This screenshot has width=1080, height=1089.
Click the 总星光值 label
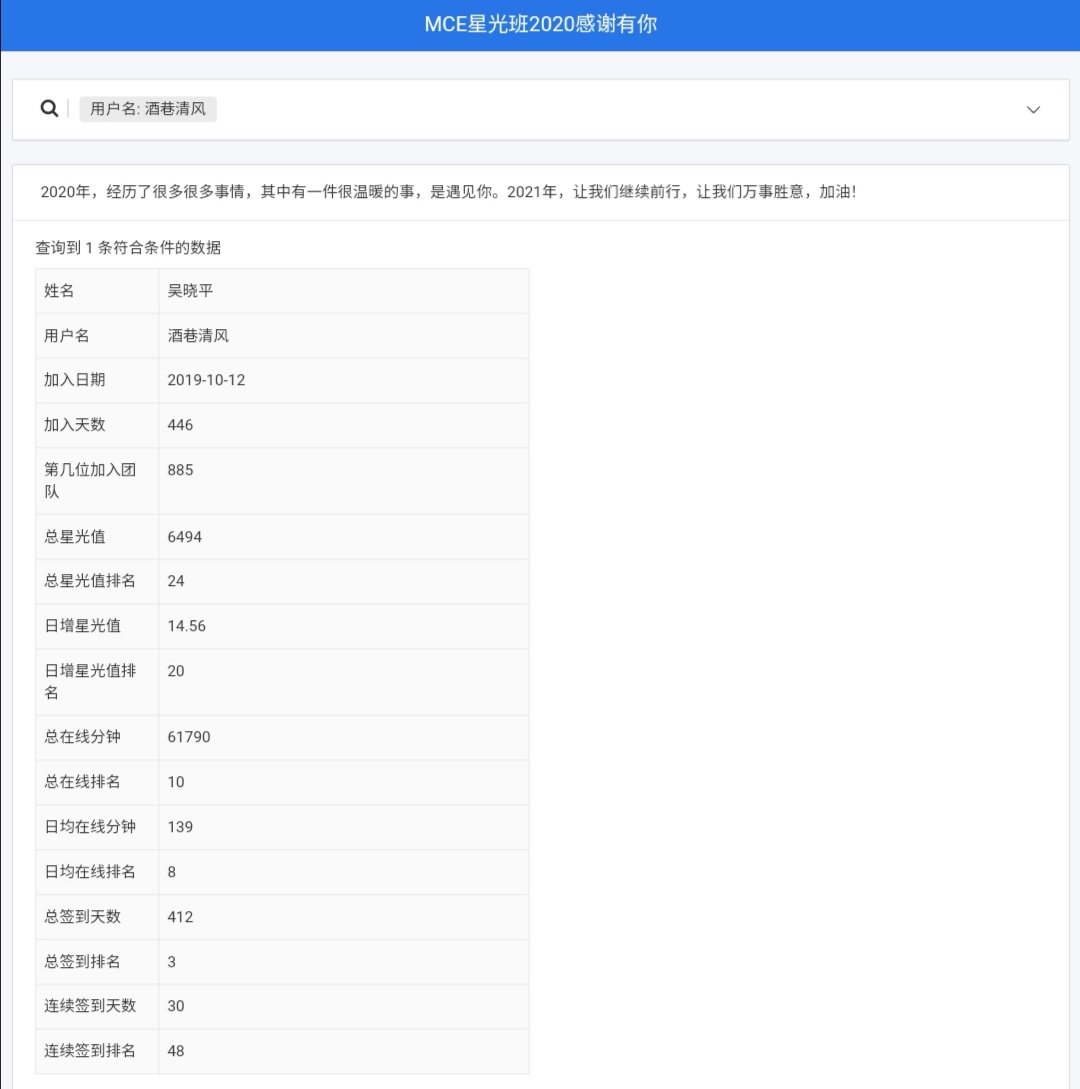click(74, 536)
